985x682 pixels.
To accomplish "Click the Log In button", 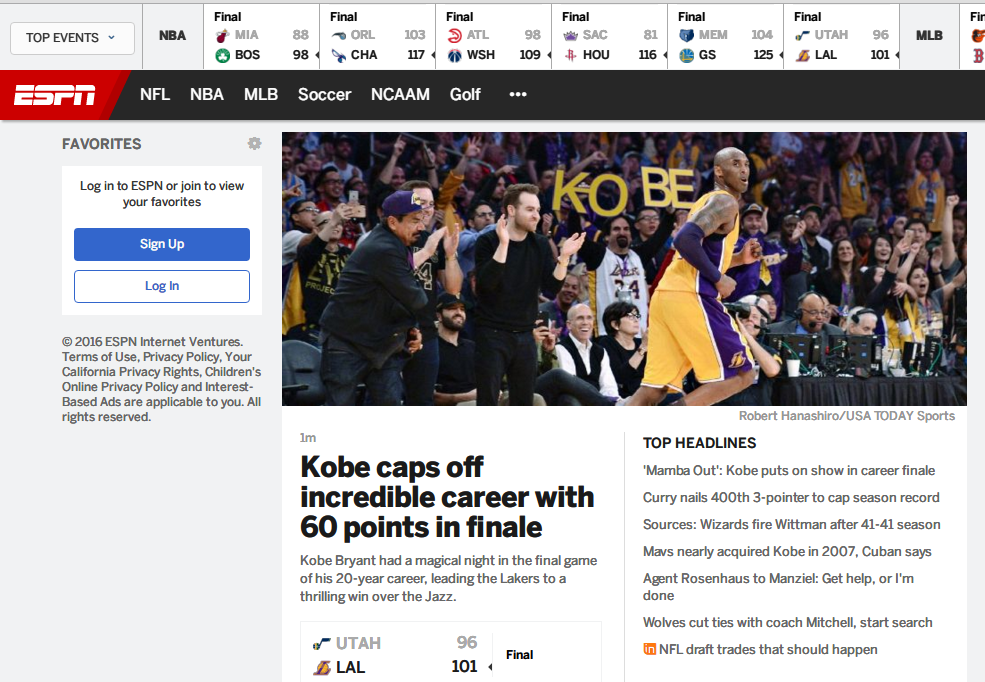I will click(x=161, y=285).
